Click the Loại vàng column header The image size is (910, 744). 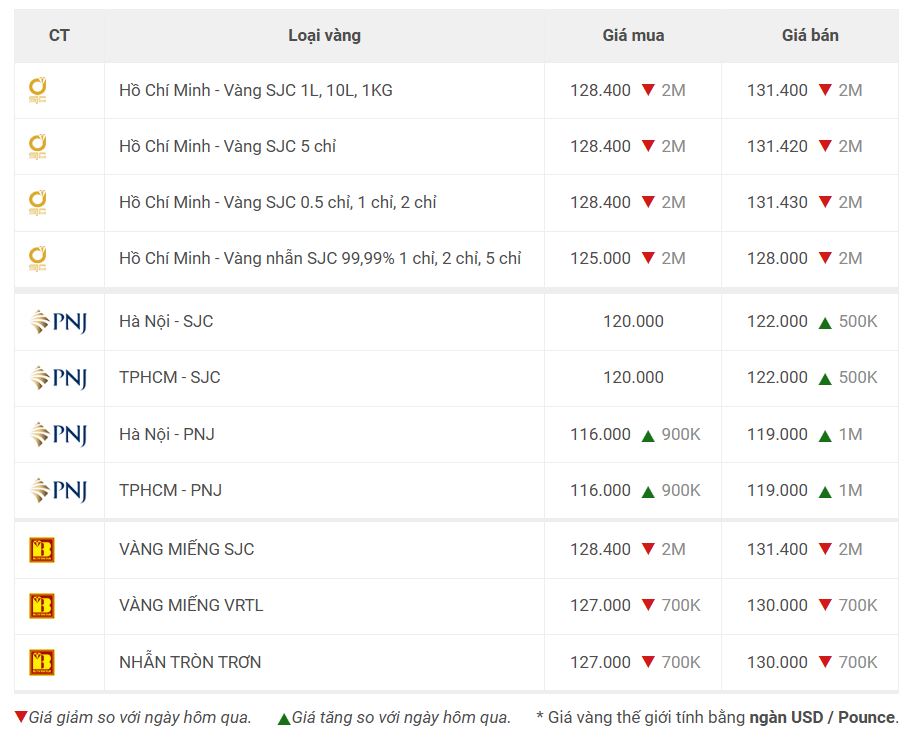(324, 35)
